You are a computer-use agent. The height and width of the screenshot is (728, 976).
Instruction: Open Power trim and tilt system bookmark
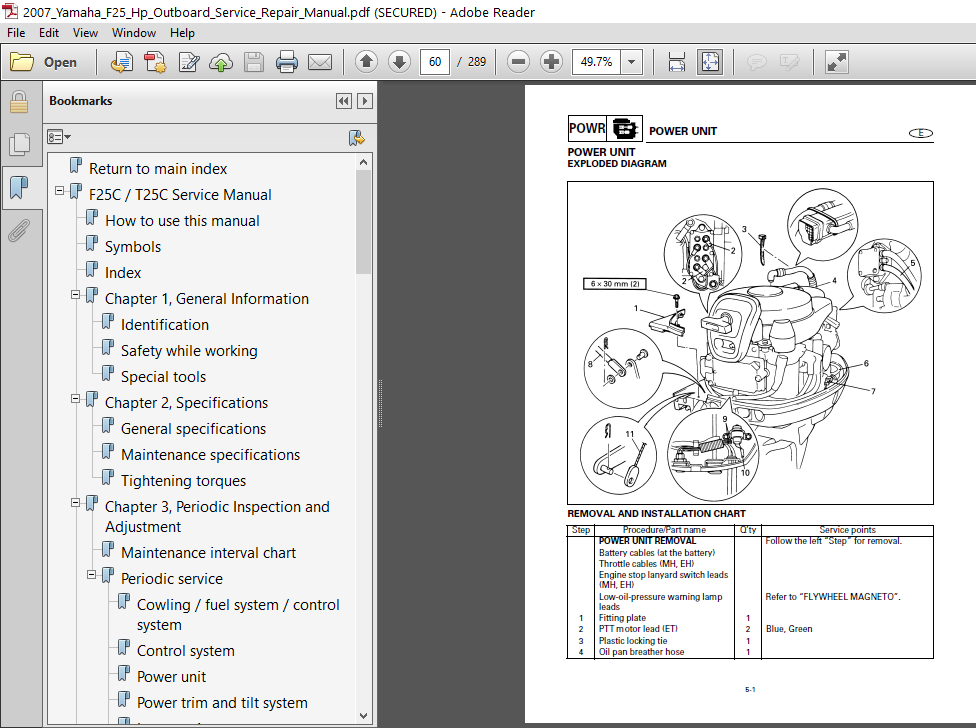tap(222, 703)
